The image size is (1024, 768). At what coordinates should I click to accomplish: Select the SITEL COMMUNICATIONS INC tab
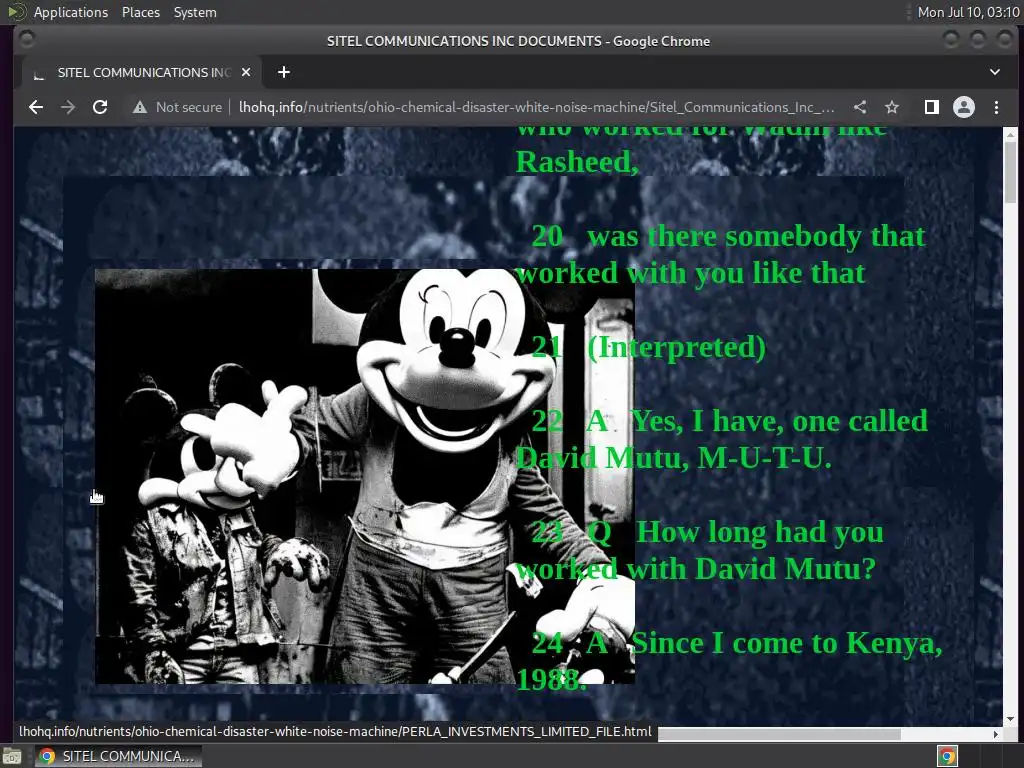tap(142, 72)
